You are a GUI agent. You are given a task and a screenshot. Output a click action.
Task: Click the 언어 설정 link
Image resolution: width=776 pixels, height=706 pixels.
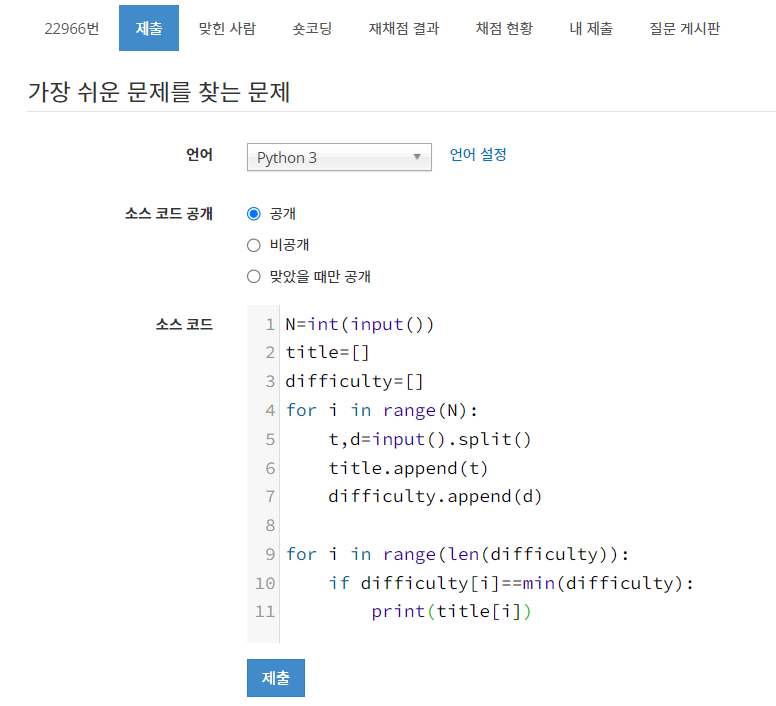pyautogui.click(x=478, y=154)
